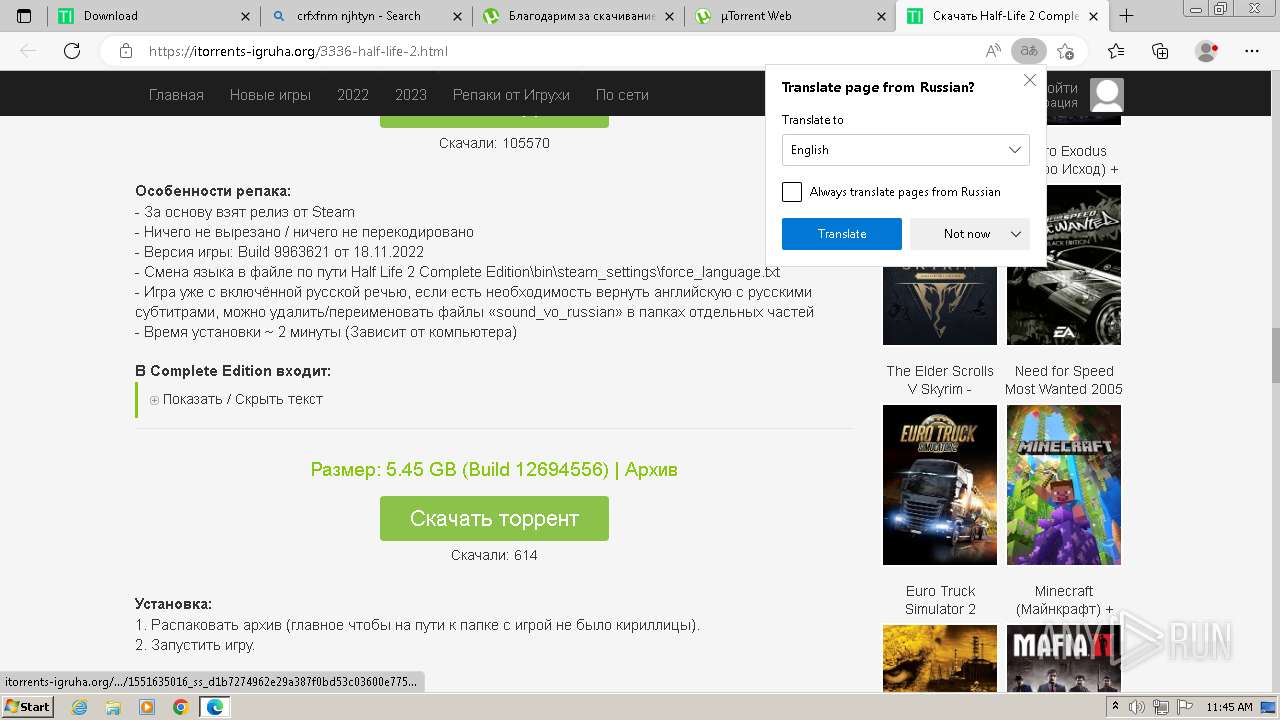The image size is (1280, 720).
Task: Open the Translate to language dropdown
Action: pos(906,150)
